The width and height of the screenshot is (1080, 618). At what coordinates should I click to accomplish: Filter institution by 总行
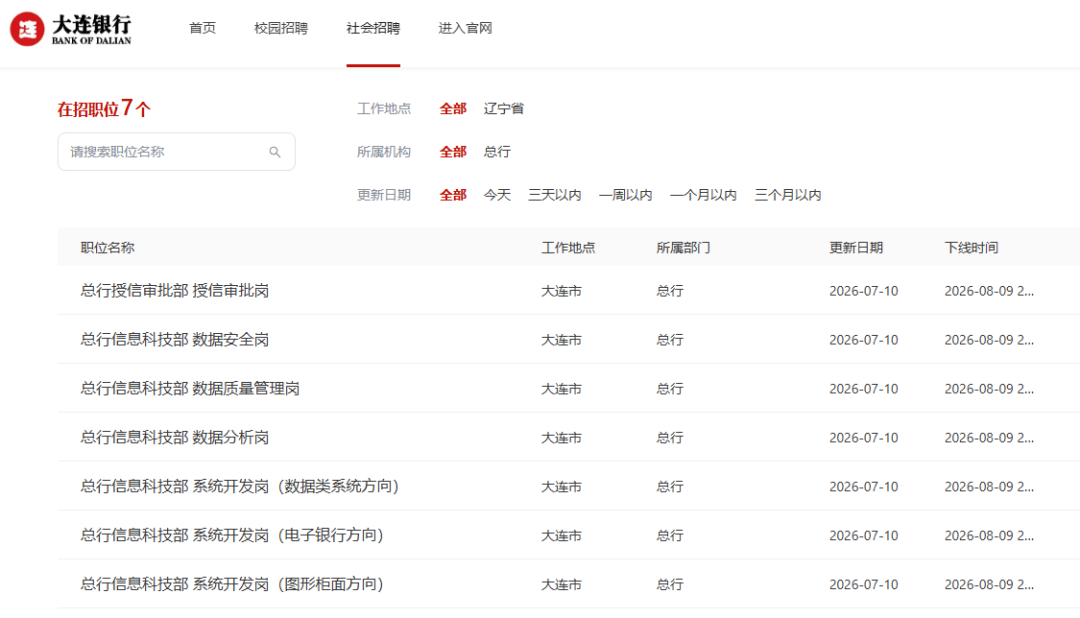(x=497, y=152)
